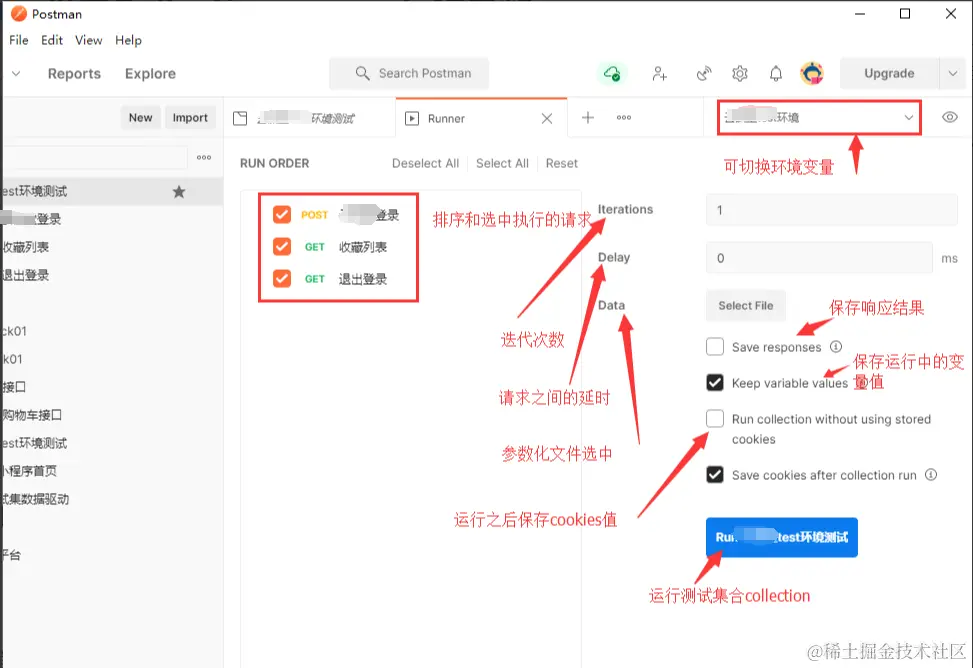Uncheck the GET 收藏列表 request checkbox

tap(282, 246)
